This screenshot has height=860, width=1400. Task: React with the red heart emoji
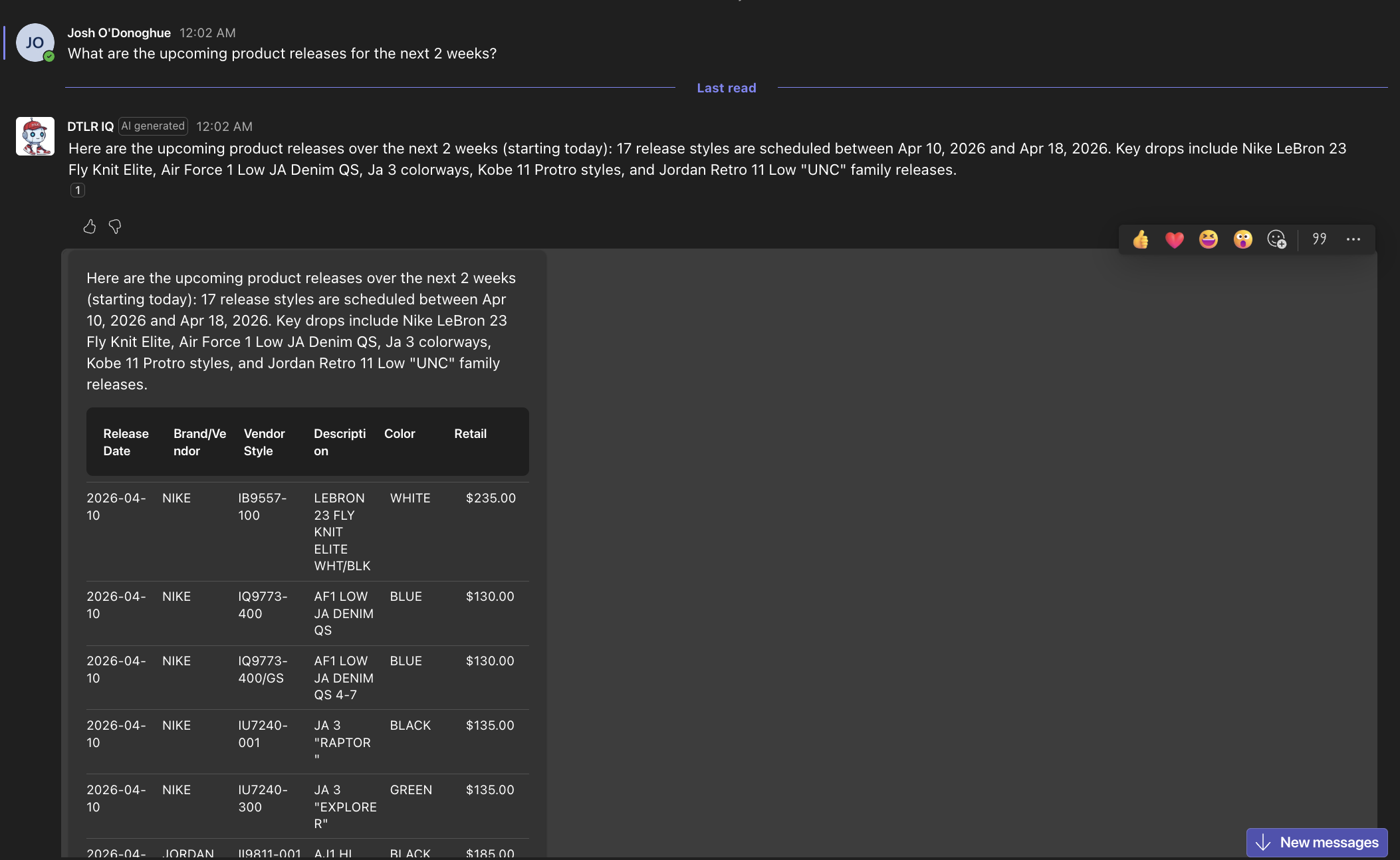(x=1175, y=239)
